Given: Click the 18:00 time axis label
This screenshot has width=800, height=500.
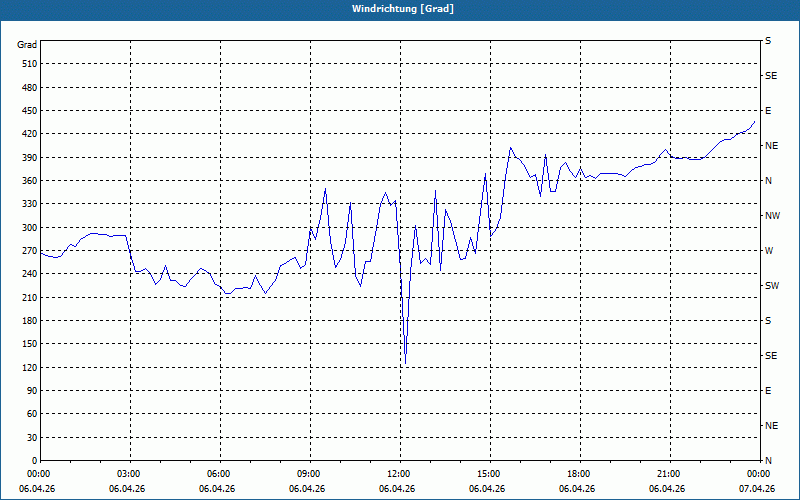Looking at the screenshot, I should click(580, 474).
